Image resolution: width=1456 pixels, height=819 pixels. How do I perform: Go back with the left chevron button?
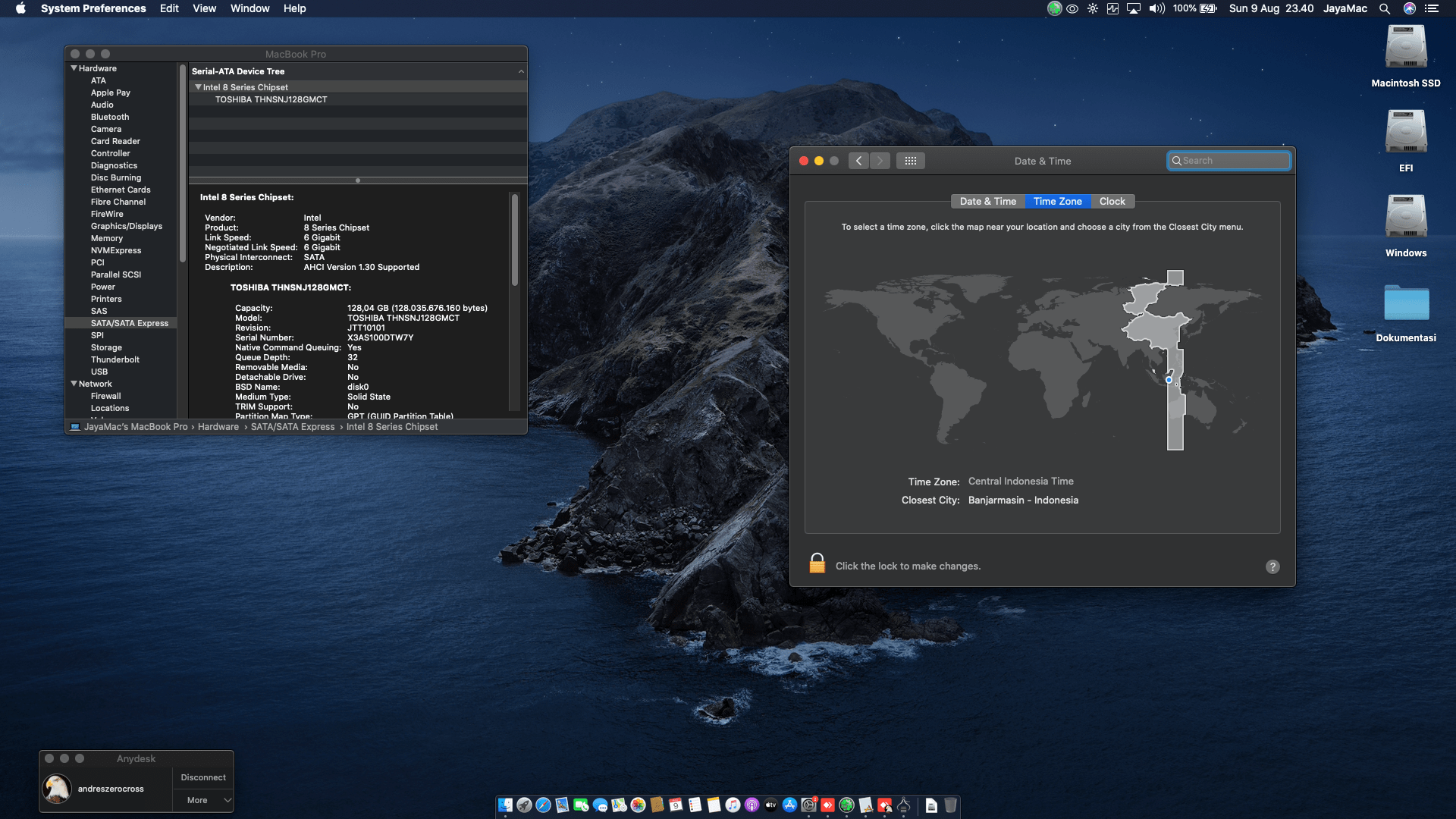tap(858, 161)
